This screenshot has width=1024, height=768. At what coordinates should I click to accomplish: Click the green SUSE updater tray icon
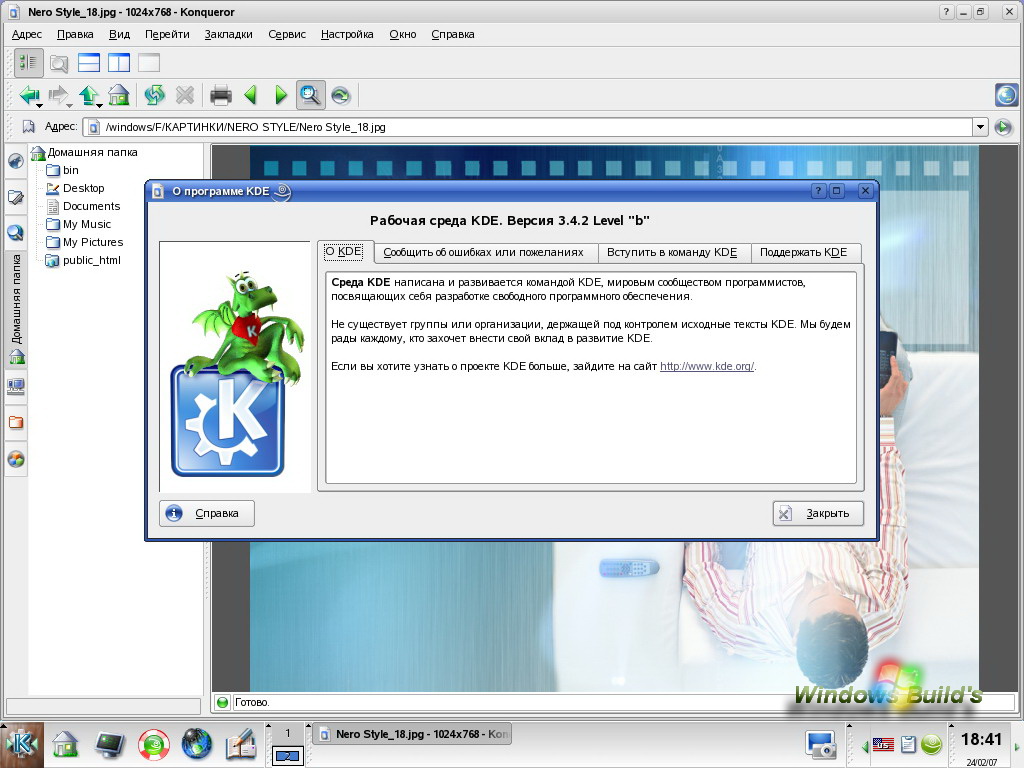(931, 744)
